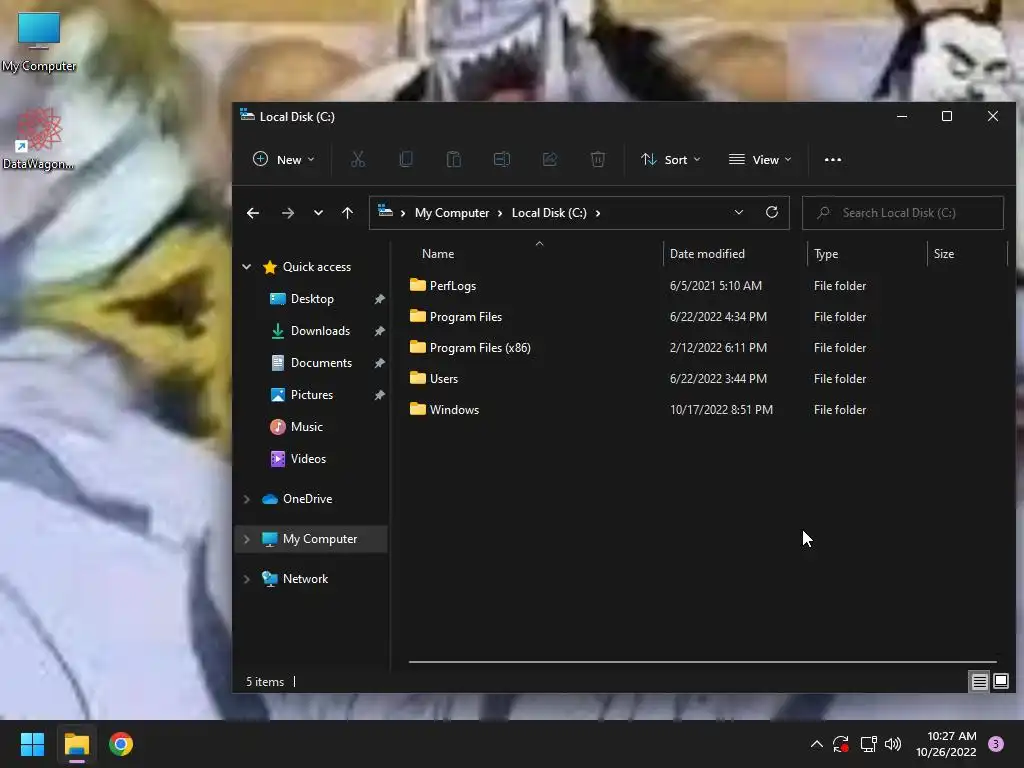Refresh the Local Disk (C:) view
The width and height of the screenshot is (1024, 768).
click(771, 212)
